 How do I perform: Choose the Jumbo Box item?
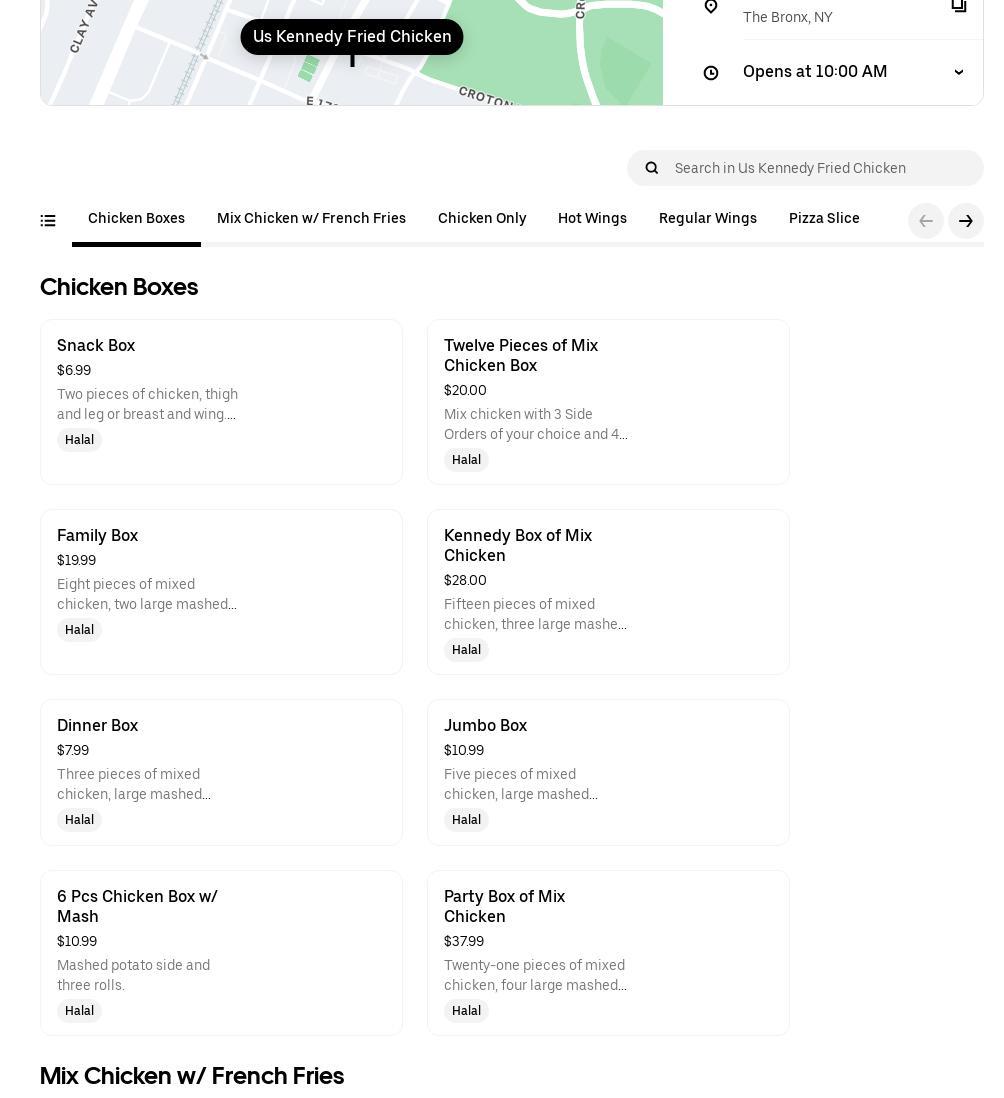(608, 772)
